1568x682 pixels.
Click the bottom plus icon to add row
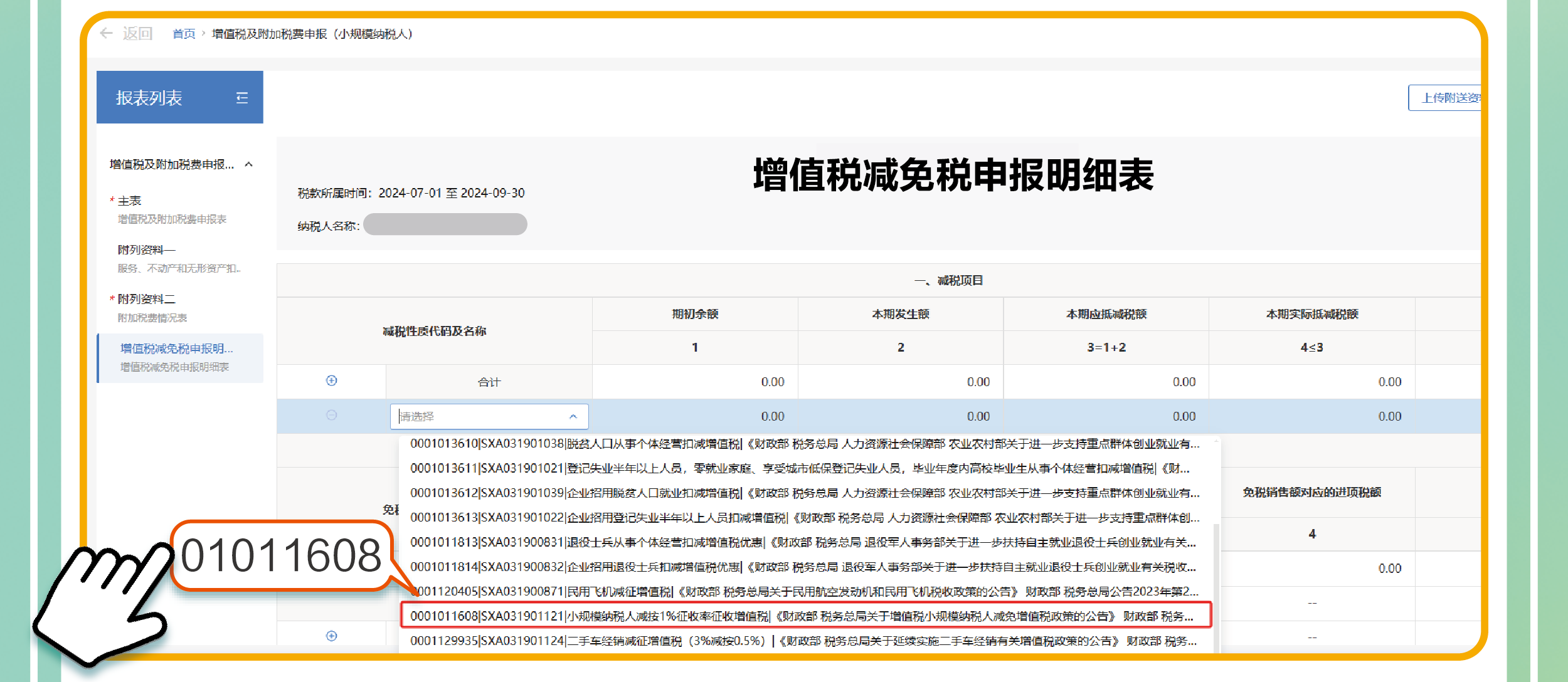(x=332, y=636)
